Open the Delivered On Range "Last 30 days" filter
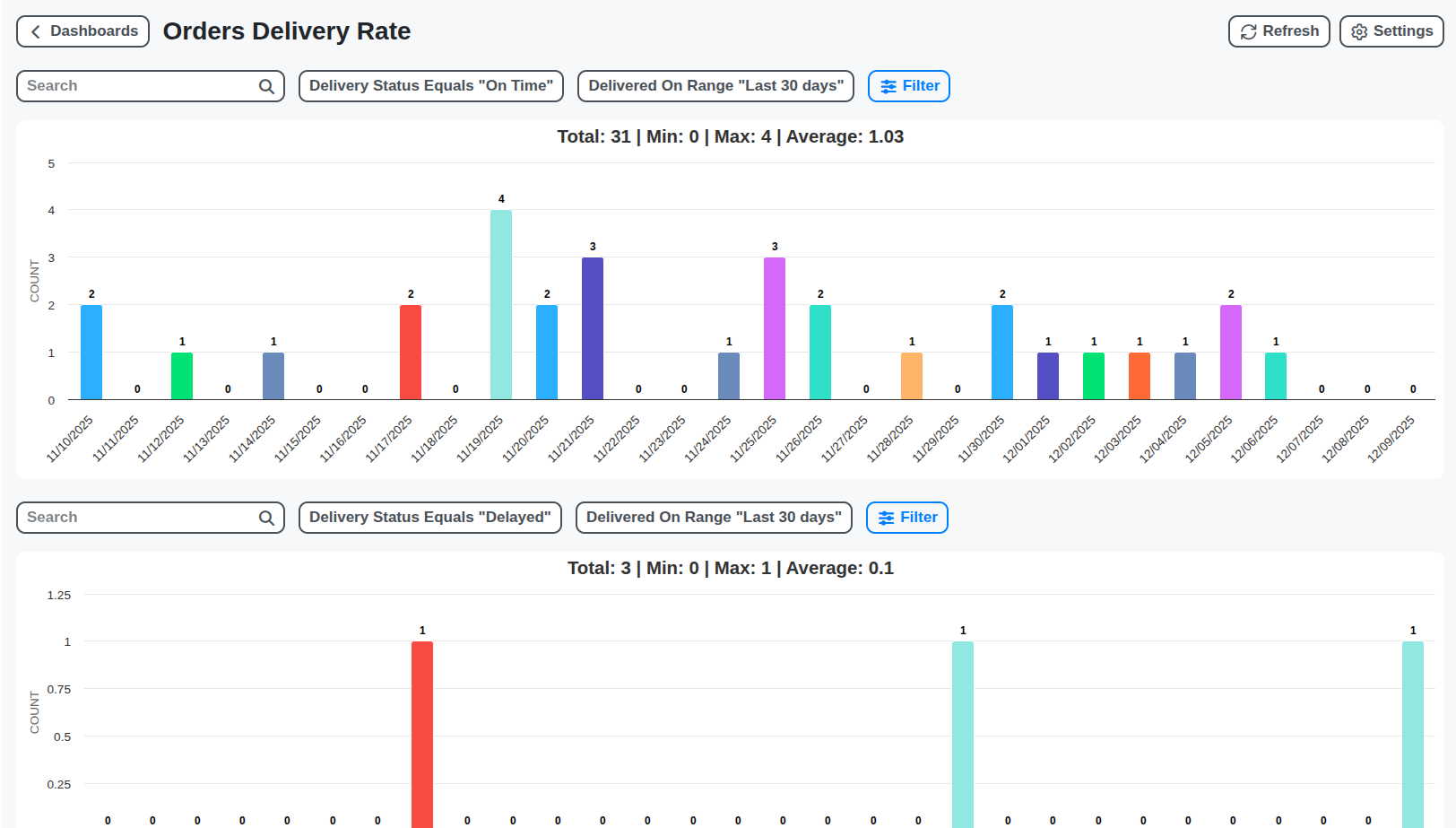1456x828 pixels. click(x=715, y=86)
